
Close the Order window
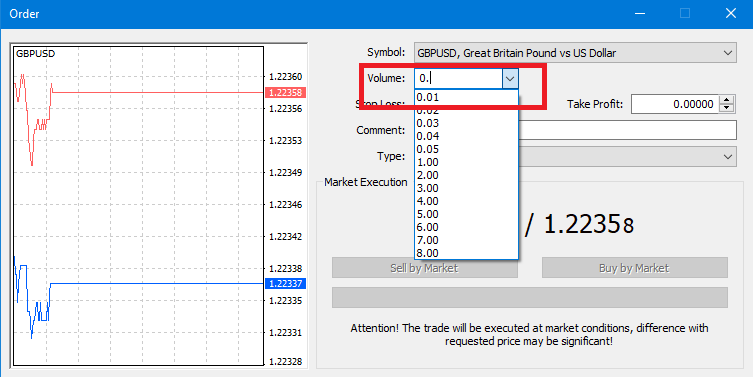[730, 13]
